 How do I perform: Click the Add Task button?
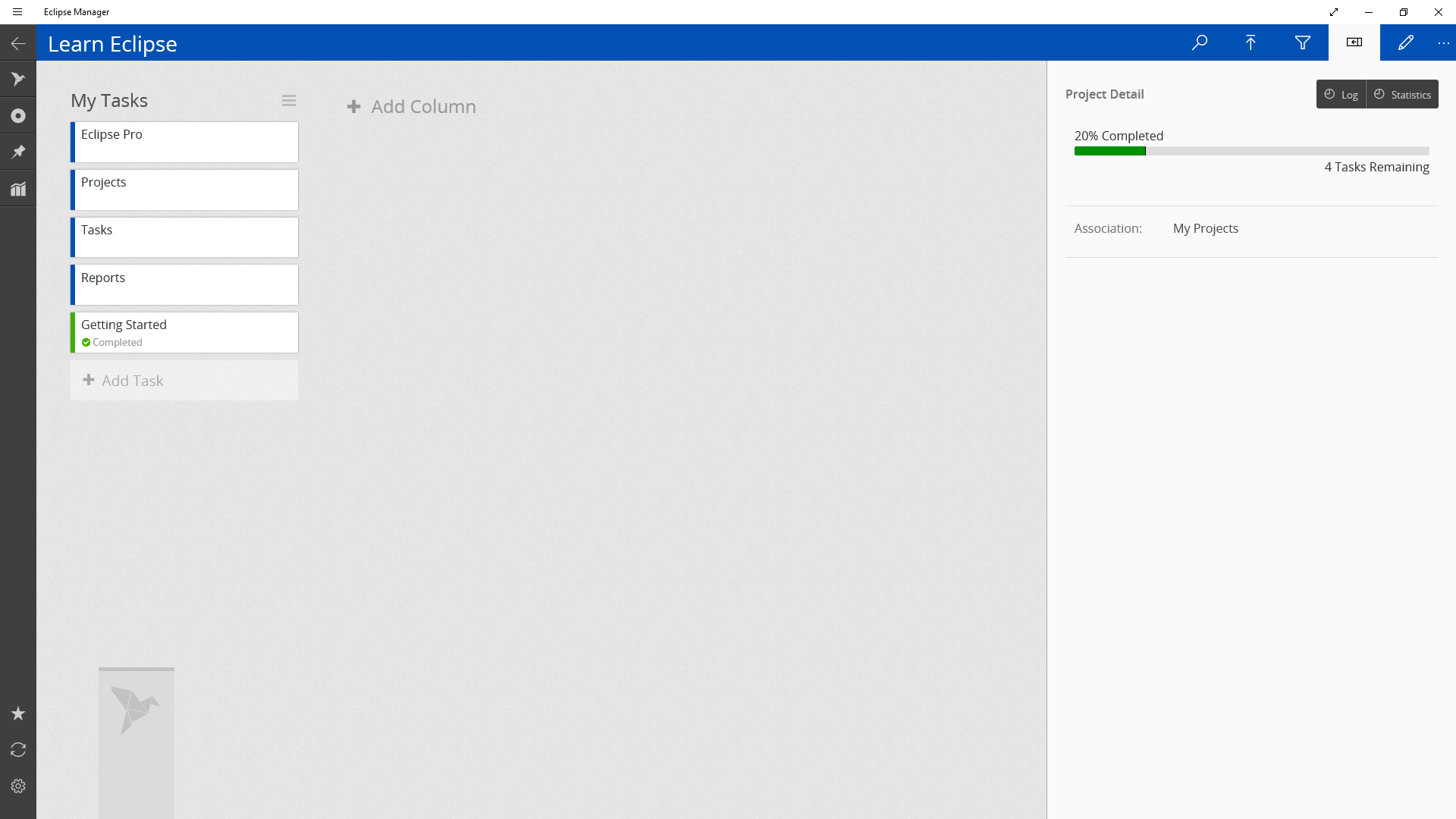pos(184,381)
